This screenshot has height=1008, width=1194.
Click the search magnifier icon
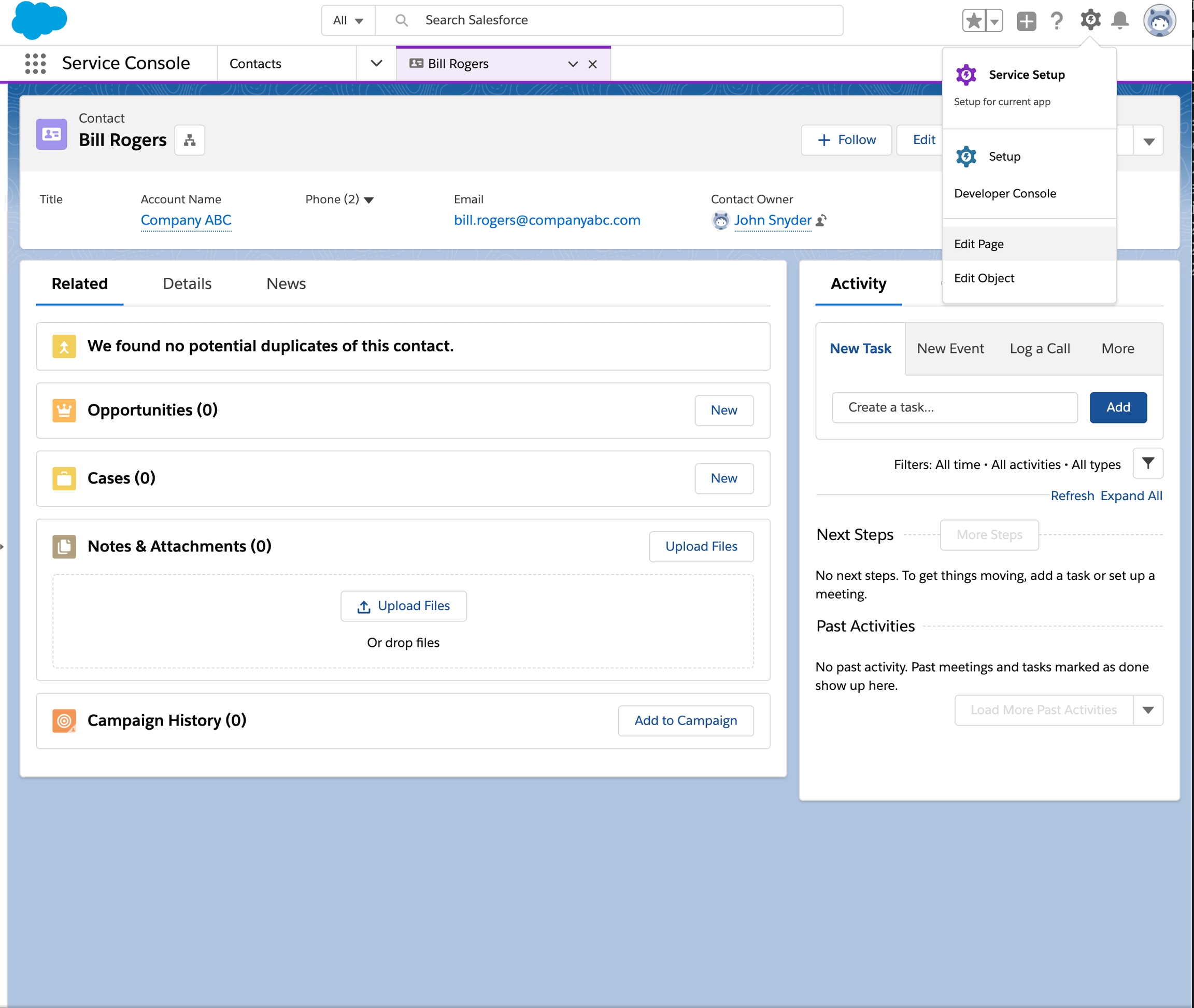click(402, 21)
